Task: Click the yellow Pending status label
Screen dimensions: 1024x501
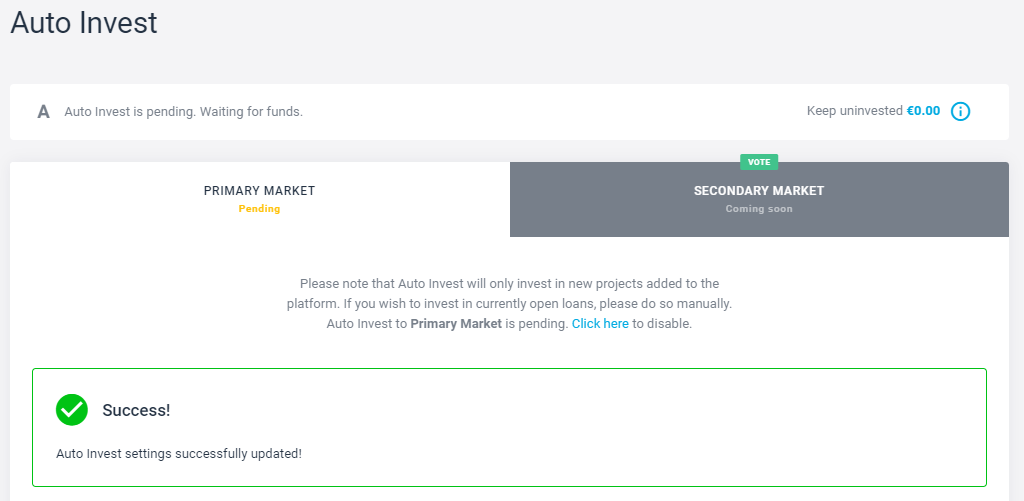Action: (259, 209)
